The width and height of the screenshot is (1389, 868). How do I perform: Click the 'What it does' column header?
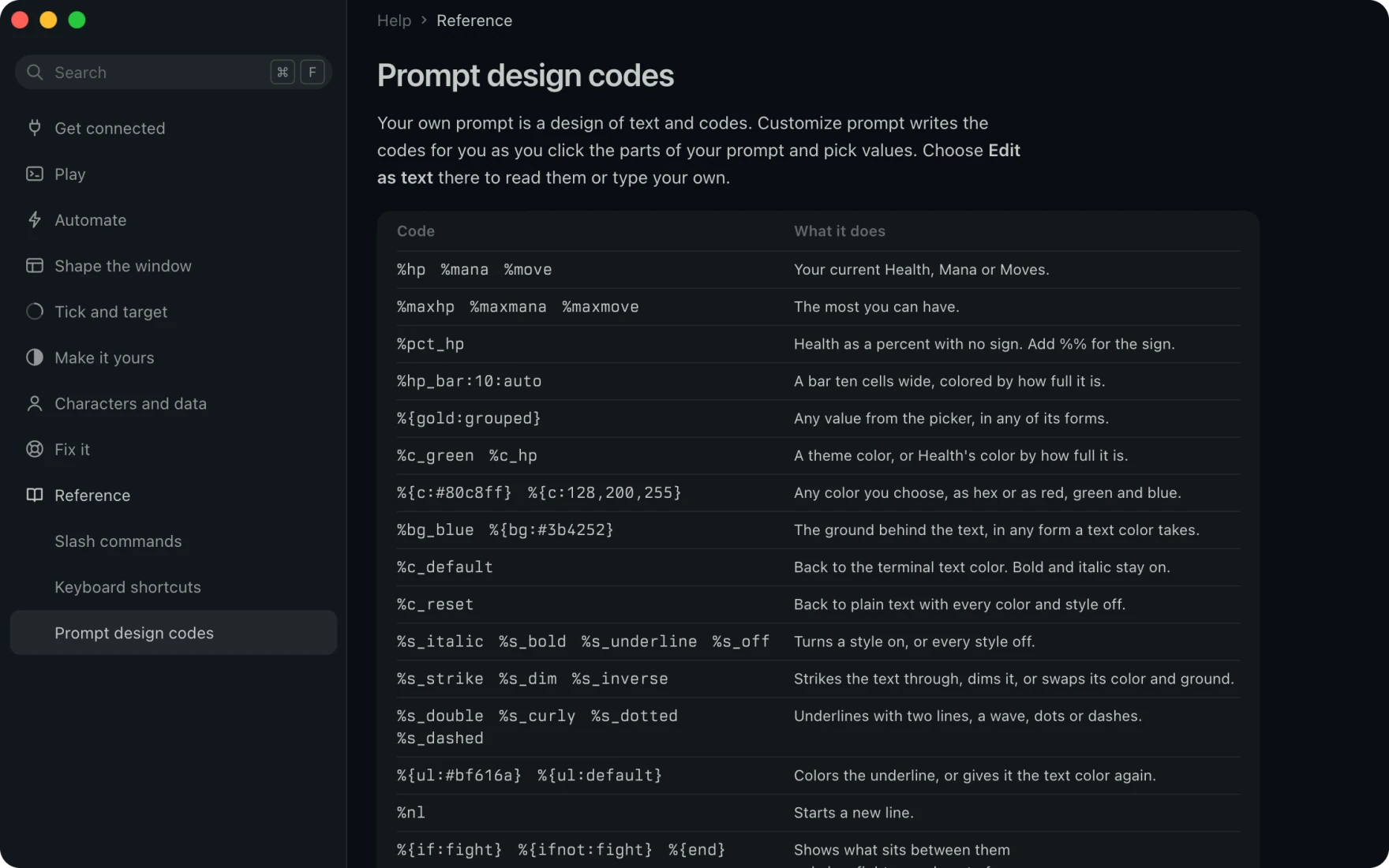[x=839, y=230]
